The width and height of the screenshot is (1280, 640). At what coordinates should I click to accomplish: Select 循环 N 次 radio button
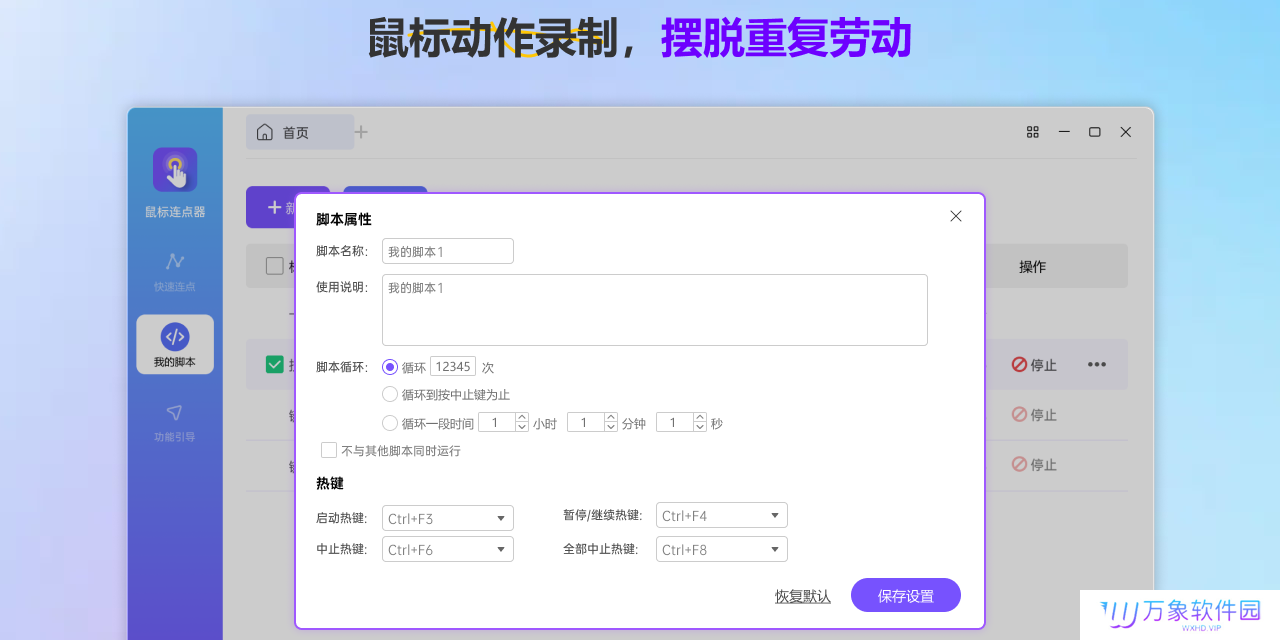pyautogui.click(x=390, y=367)
